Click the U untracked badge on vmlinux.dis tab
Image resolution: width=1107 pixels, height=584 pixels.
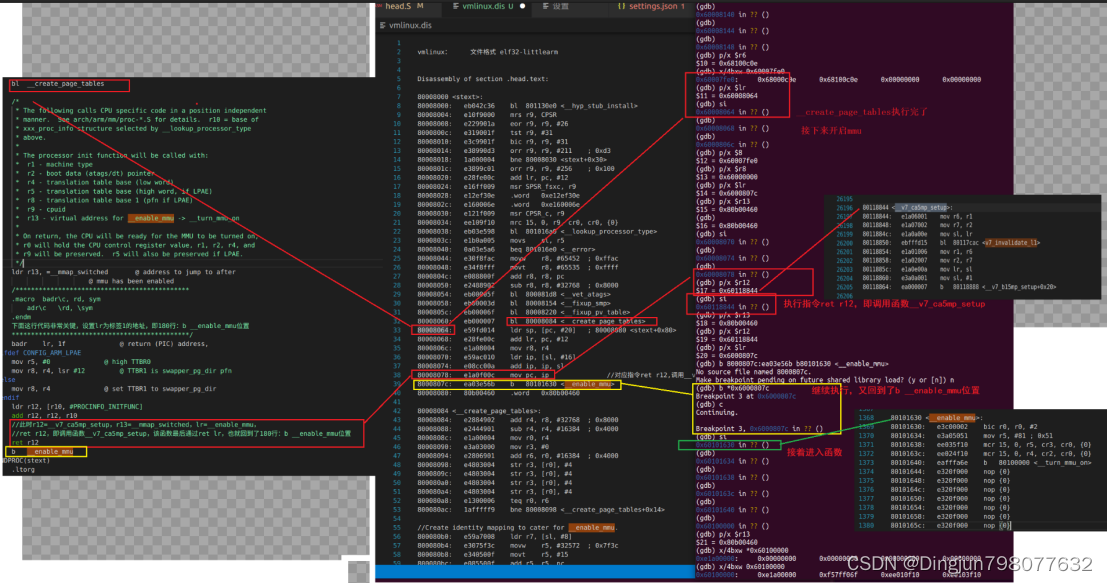point(509,6)
